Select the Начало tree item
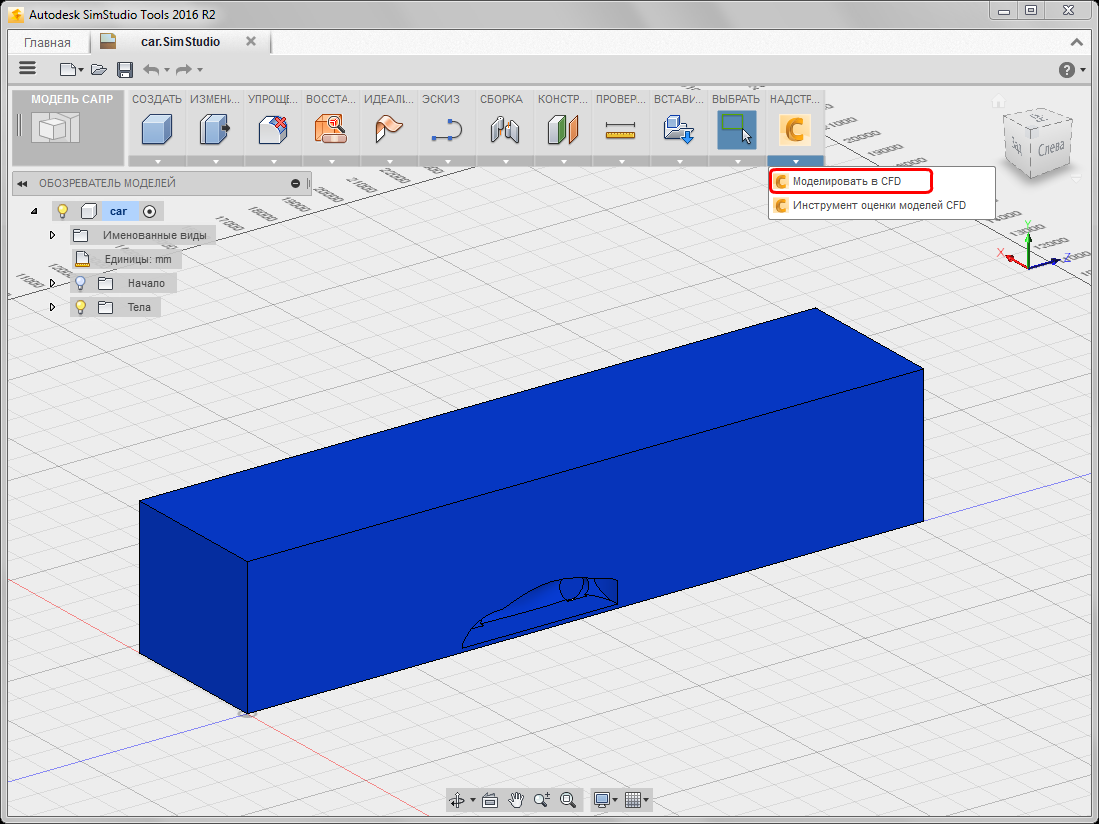The width and height of the screenshot is (1099, 824). pos(146,283)
